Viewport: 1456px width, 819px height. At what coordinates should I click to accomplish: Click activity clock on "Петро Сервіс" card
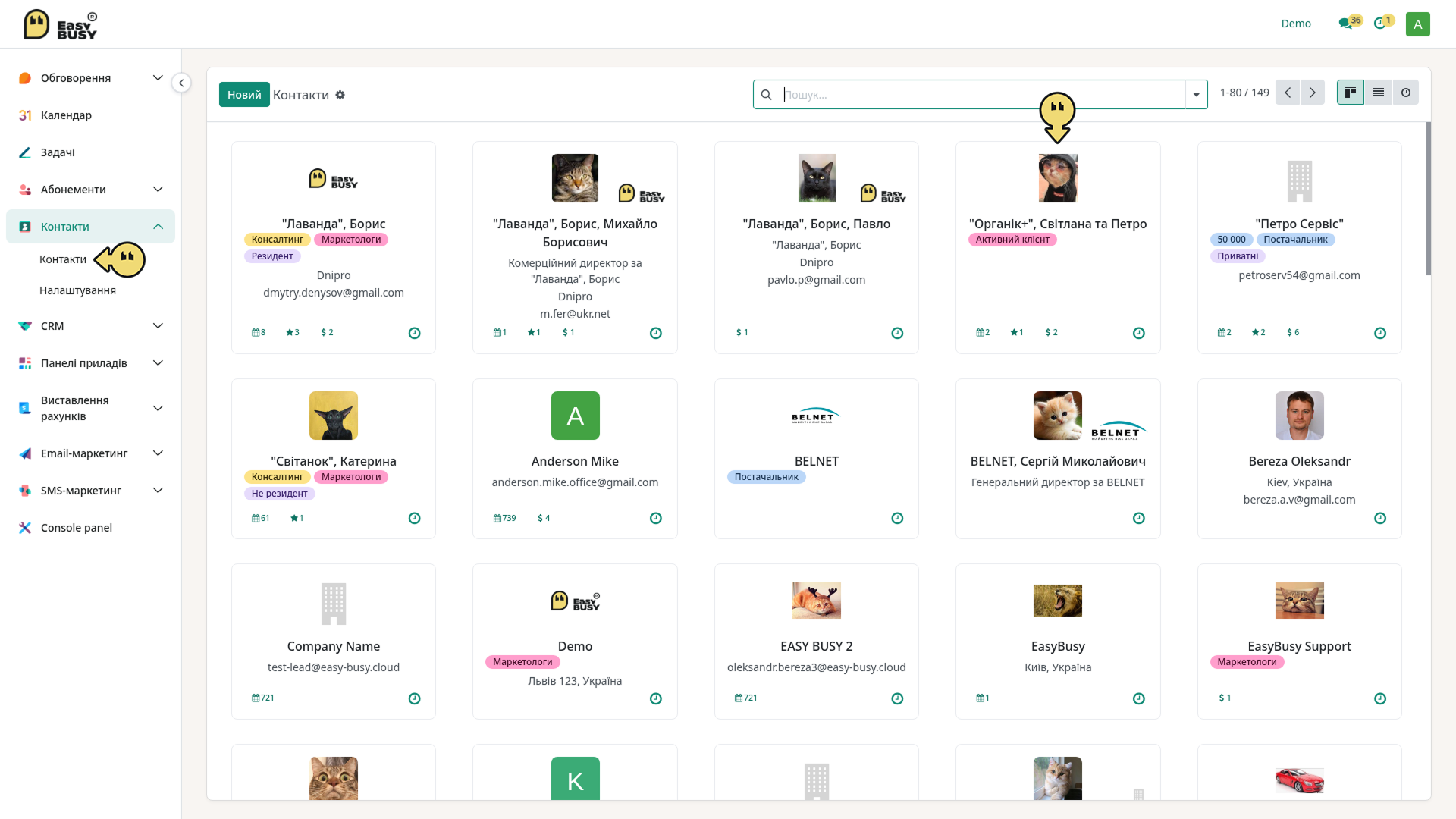1380,333
